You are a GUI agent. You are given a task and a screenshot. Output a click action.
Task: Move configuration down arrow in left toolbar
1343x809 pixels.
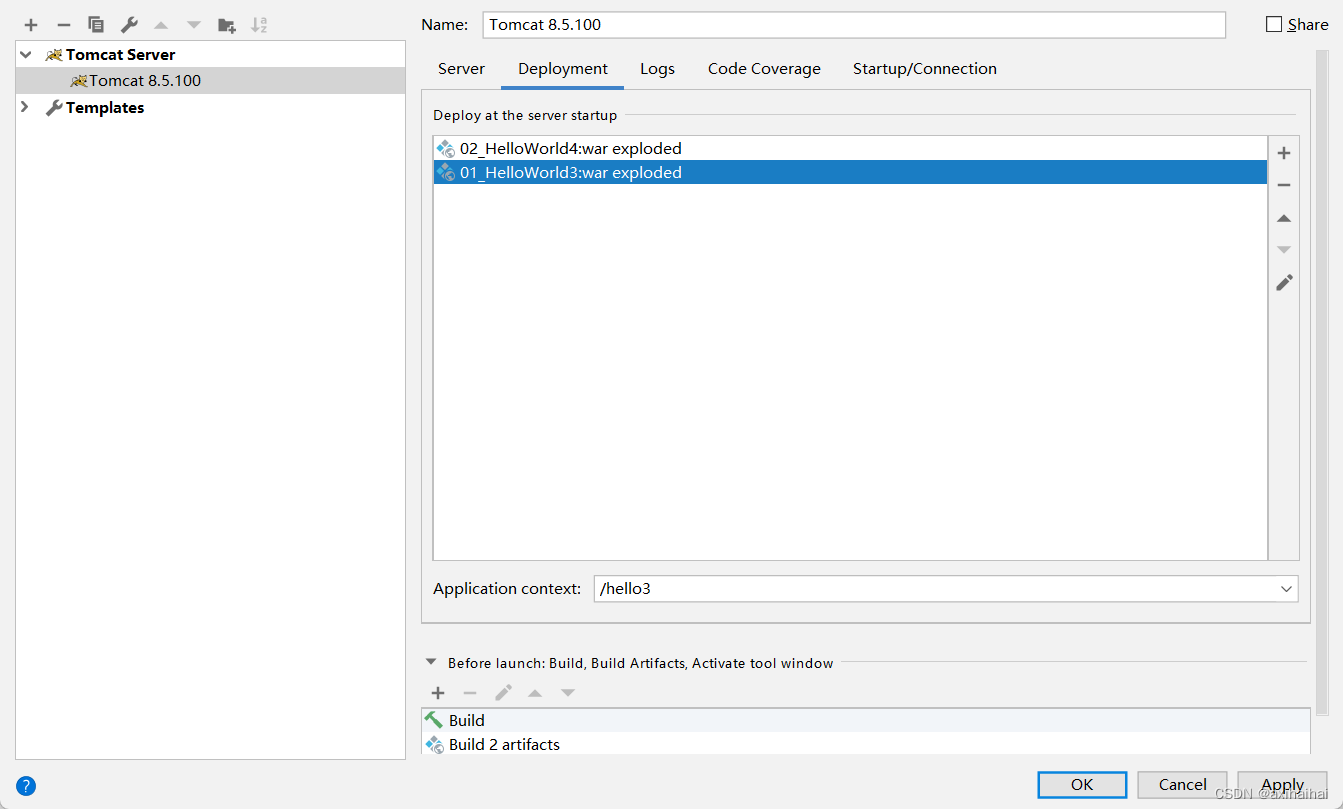pos(194,25)
